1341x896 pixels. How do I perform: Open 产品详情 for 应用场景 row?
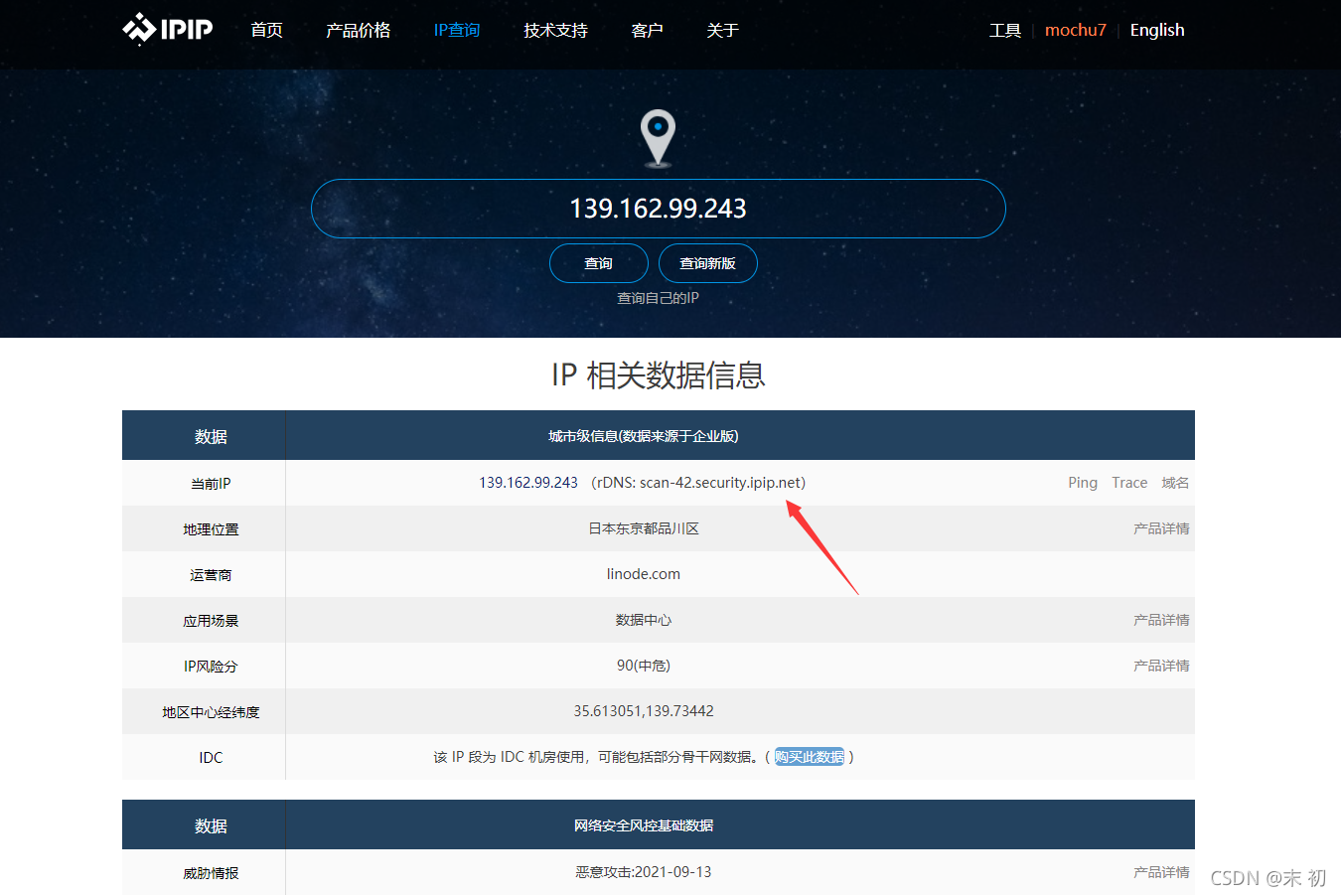(1161, 620)
